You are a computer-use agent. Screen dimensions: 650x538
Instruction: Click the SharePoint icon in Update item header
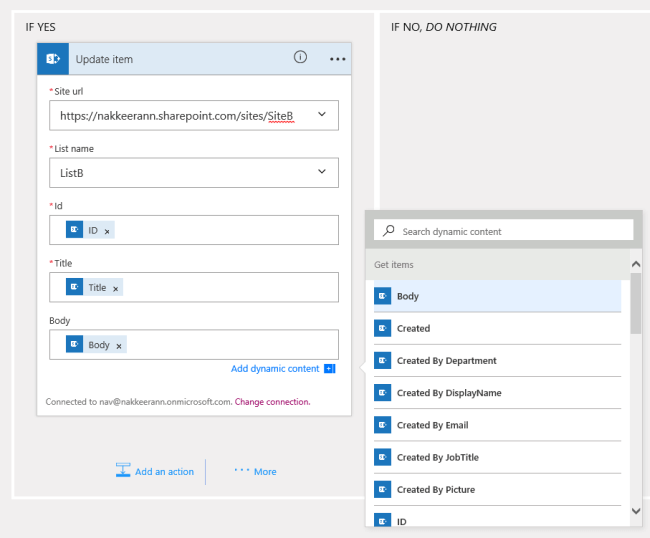click(53, 59)
